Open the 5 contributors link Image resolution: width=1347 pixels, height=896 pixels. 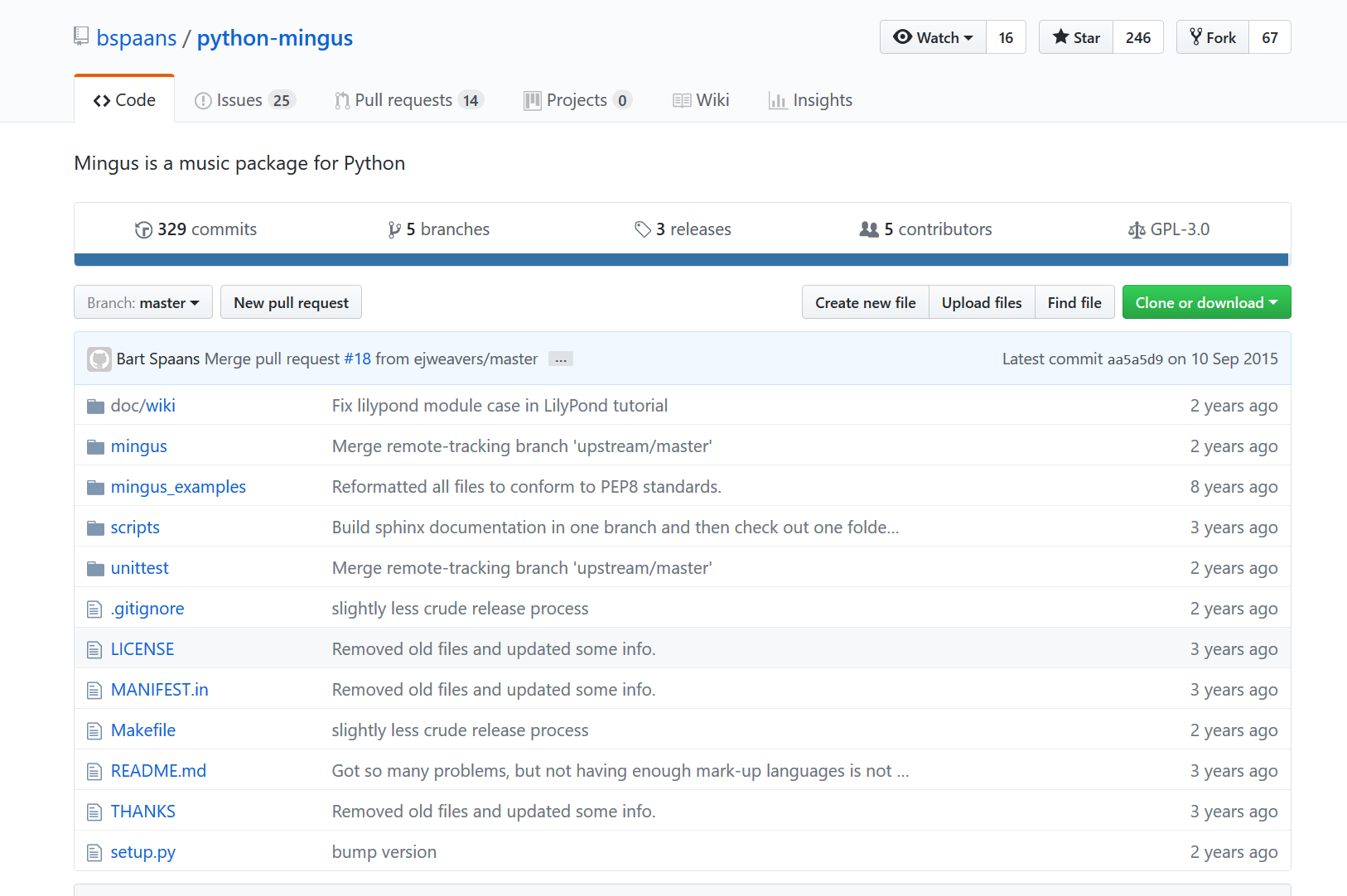926,229
